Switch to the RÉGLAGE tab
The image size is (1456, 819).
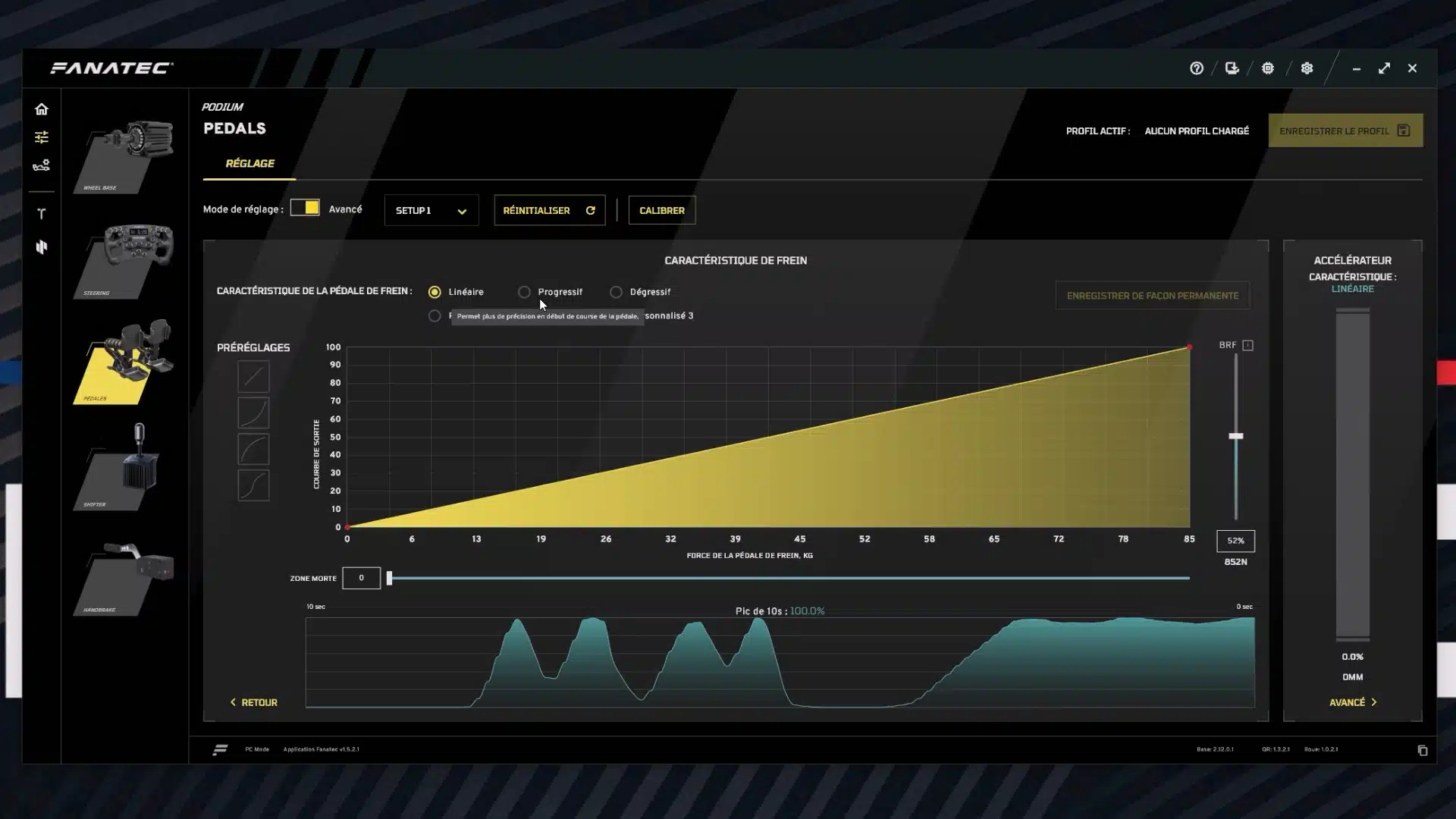pyautogui.click(x=249, y=163)
